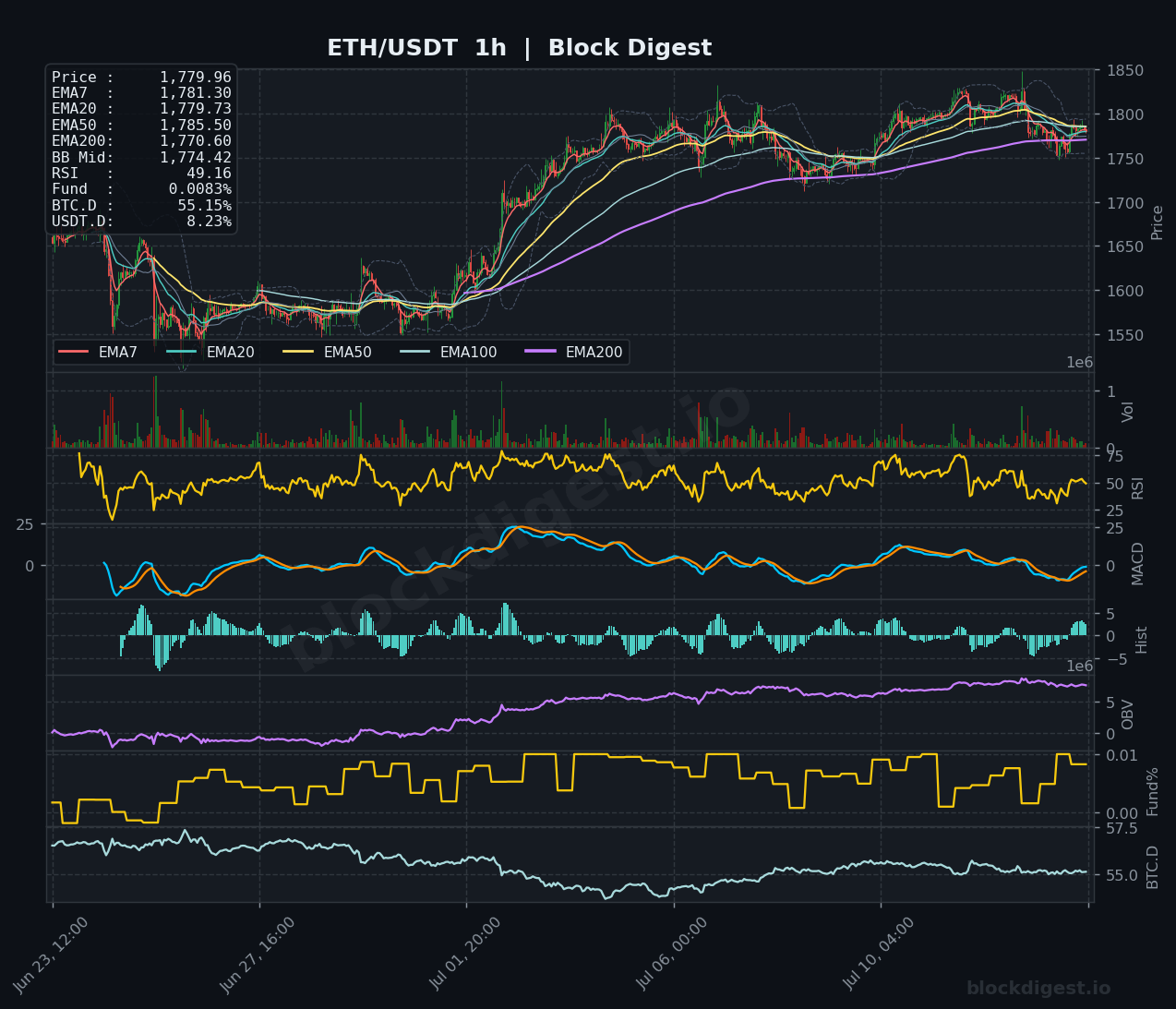Image resolution: width=1176 pixels, height=1009 pixels.
Task: Click the Jul 10, 04:00 date label
Action: pyautogui.click(x=879, y=953)
